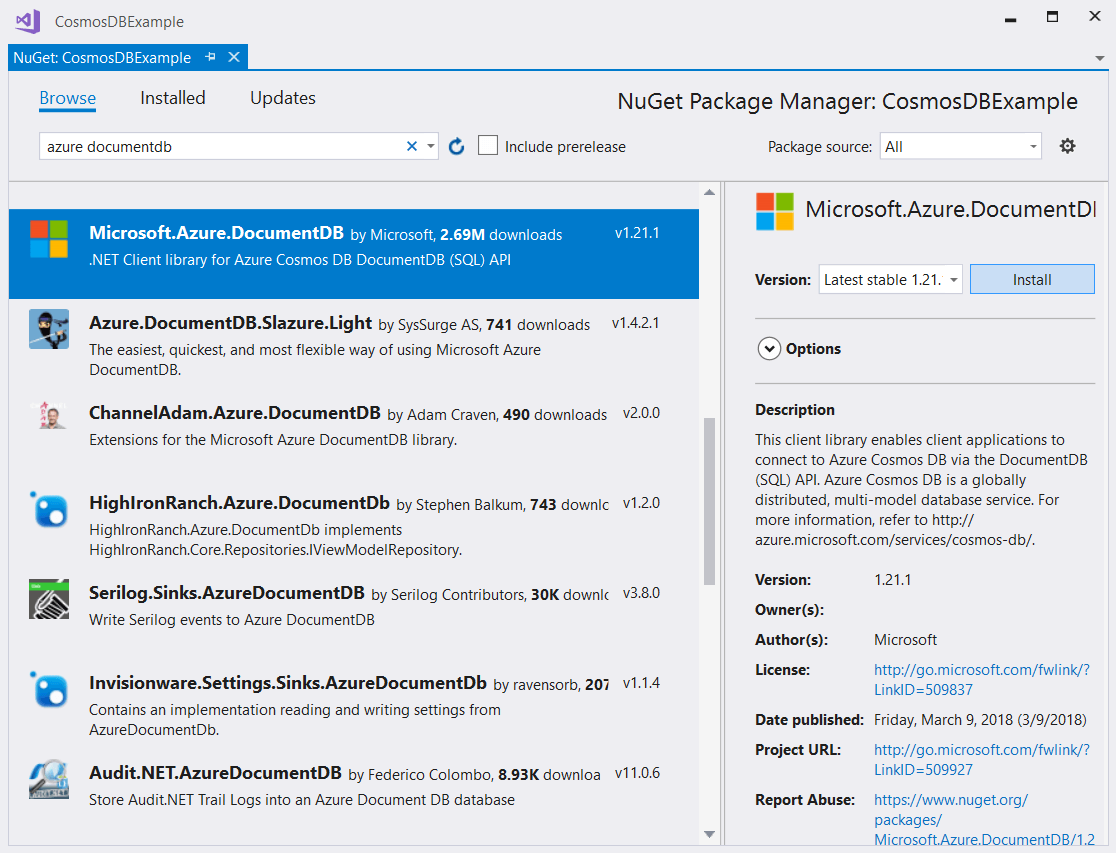Image resolution: width=1116 pixels, height=853 pixels.
Task: Click the Azure.DocumentDB.Slazure.Light ninja icon
Action: (x=49, y=329)
